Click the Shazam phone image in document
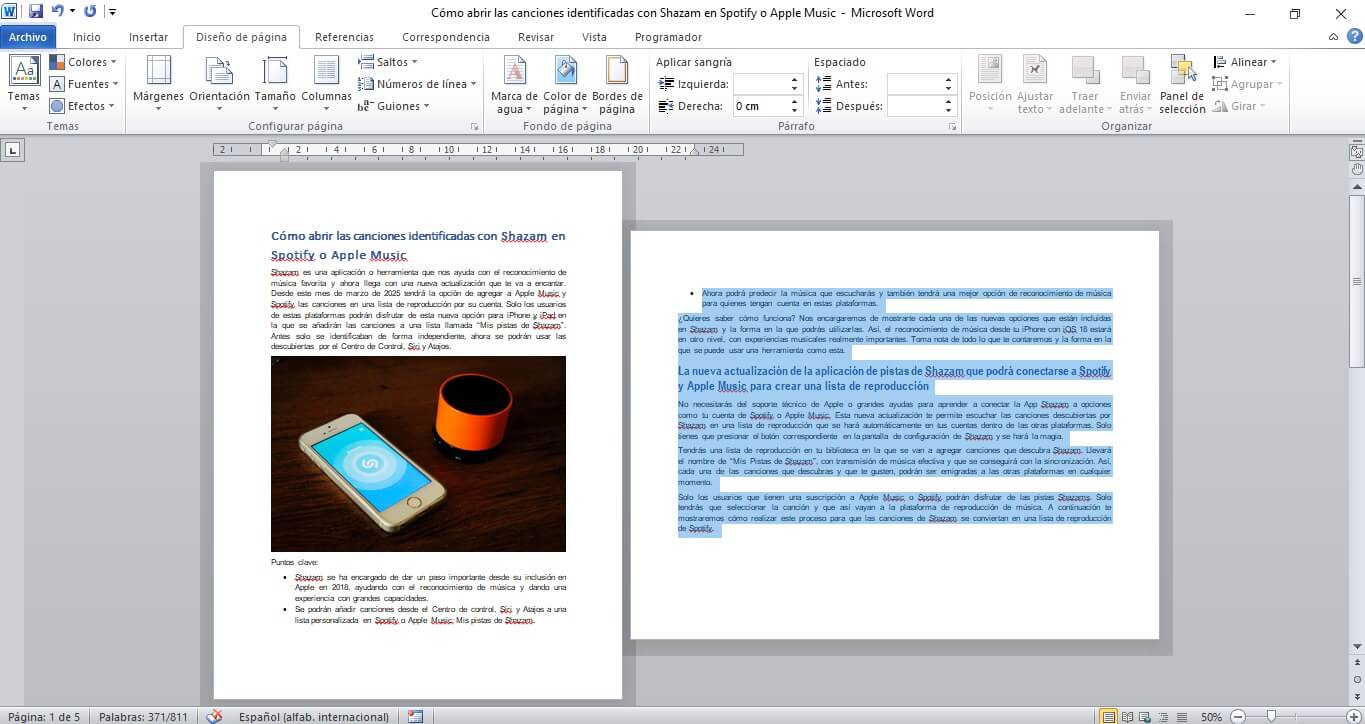 pos(418,454)
